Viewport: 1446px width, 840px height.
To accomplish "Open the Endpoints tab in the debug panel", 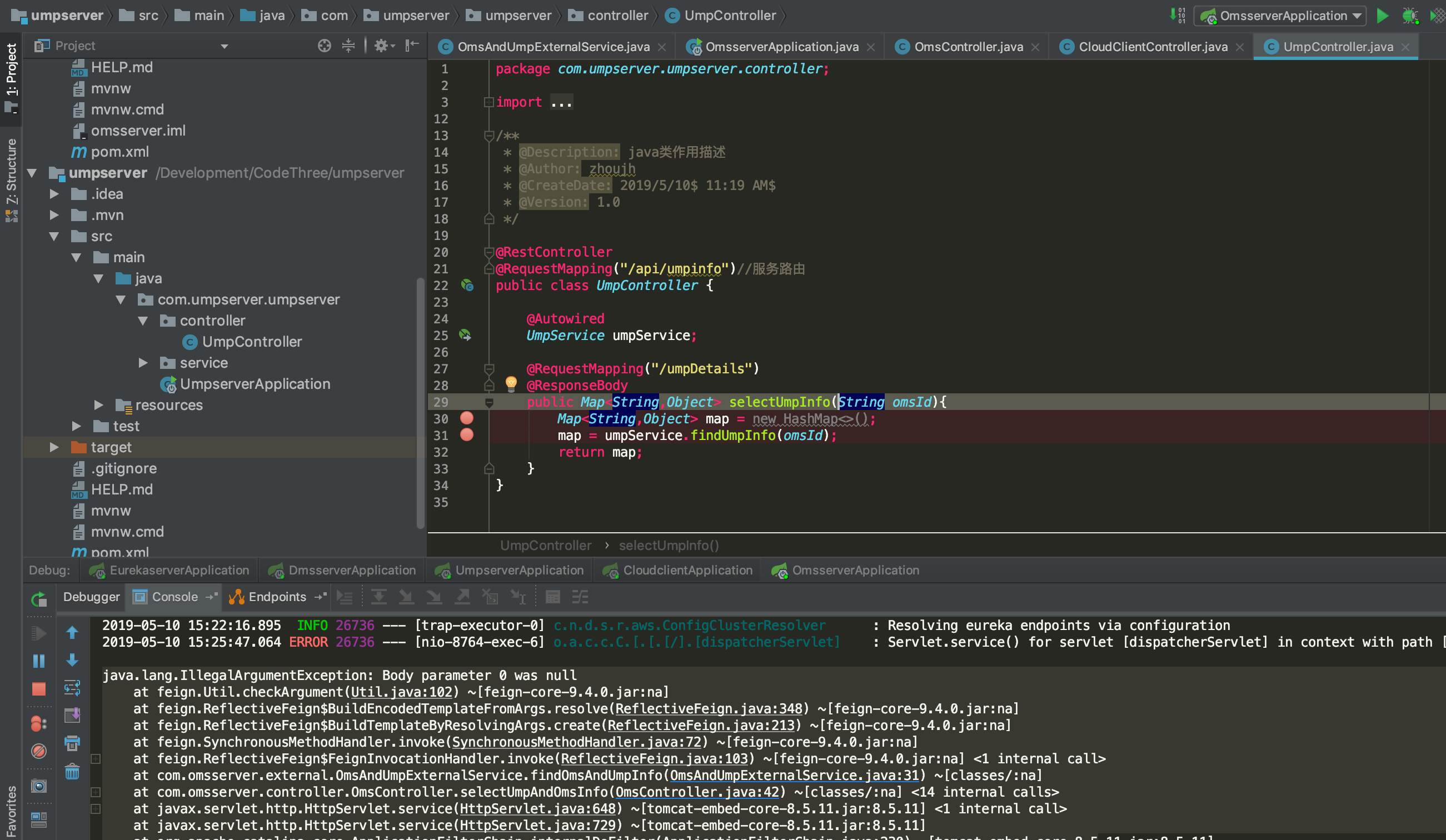I will [x=277, y=597].
